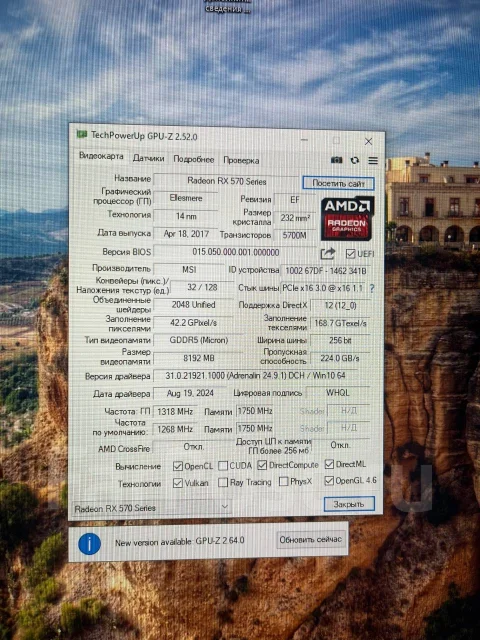This screenshot has width=480, height=640.
Task: Click the bus width value 256 bit
Action: 340,340
